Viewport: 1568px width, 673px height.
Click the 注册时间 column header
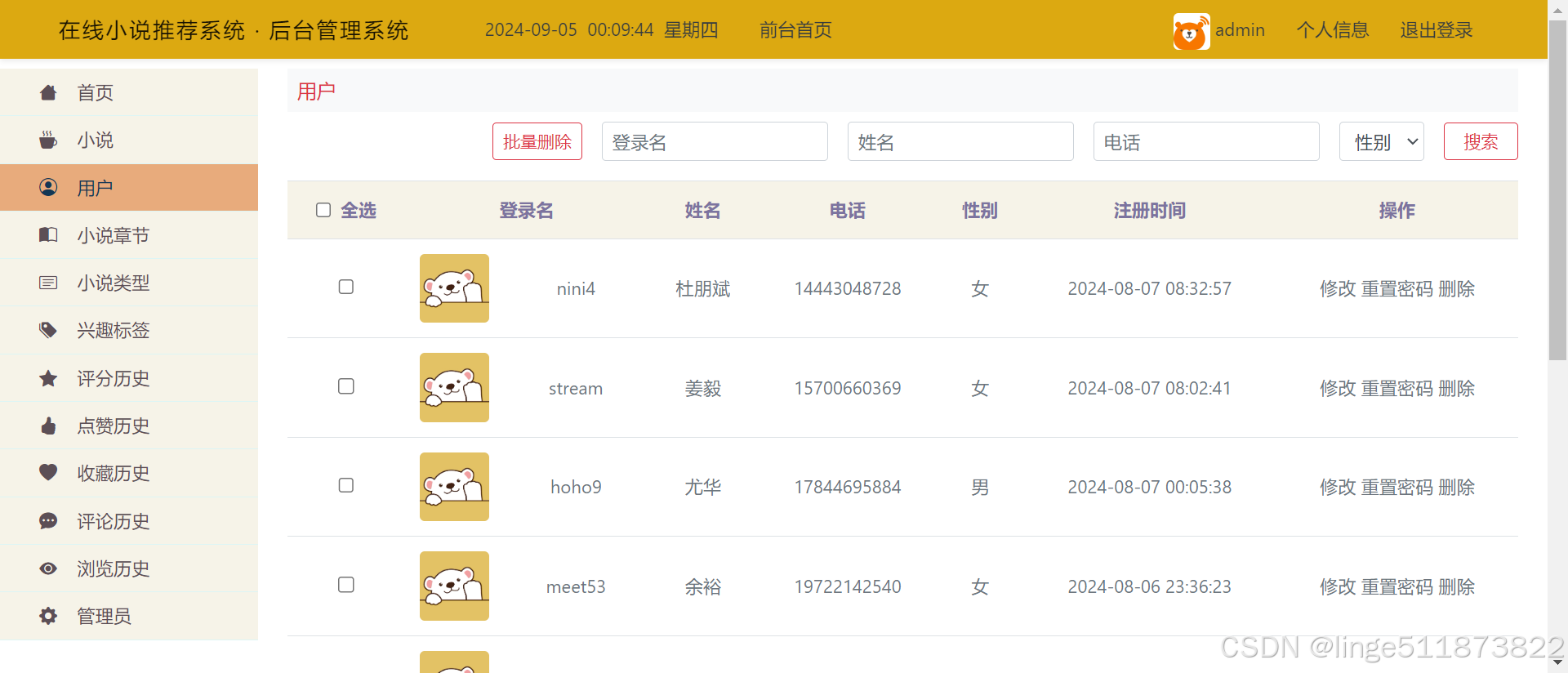coord(1149,210)
